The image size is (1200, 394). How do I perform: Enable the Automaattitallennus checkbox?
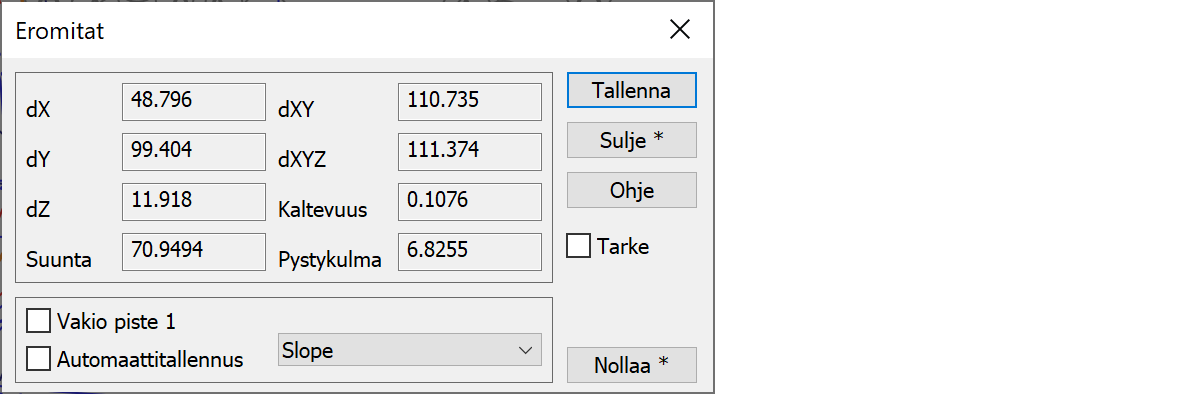pos(39,359)
